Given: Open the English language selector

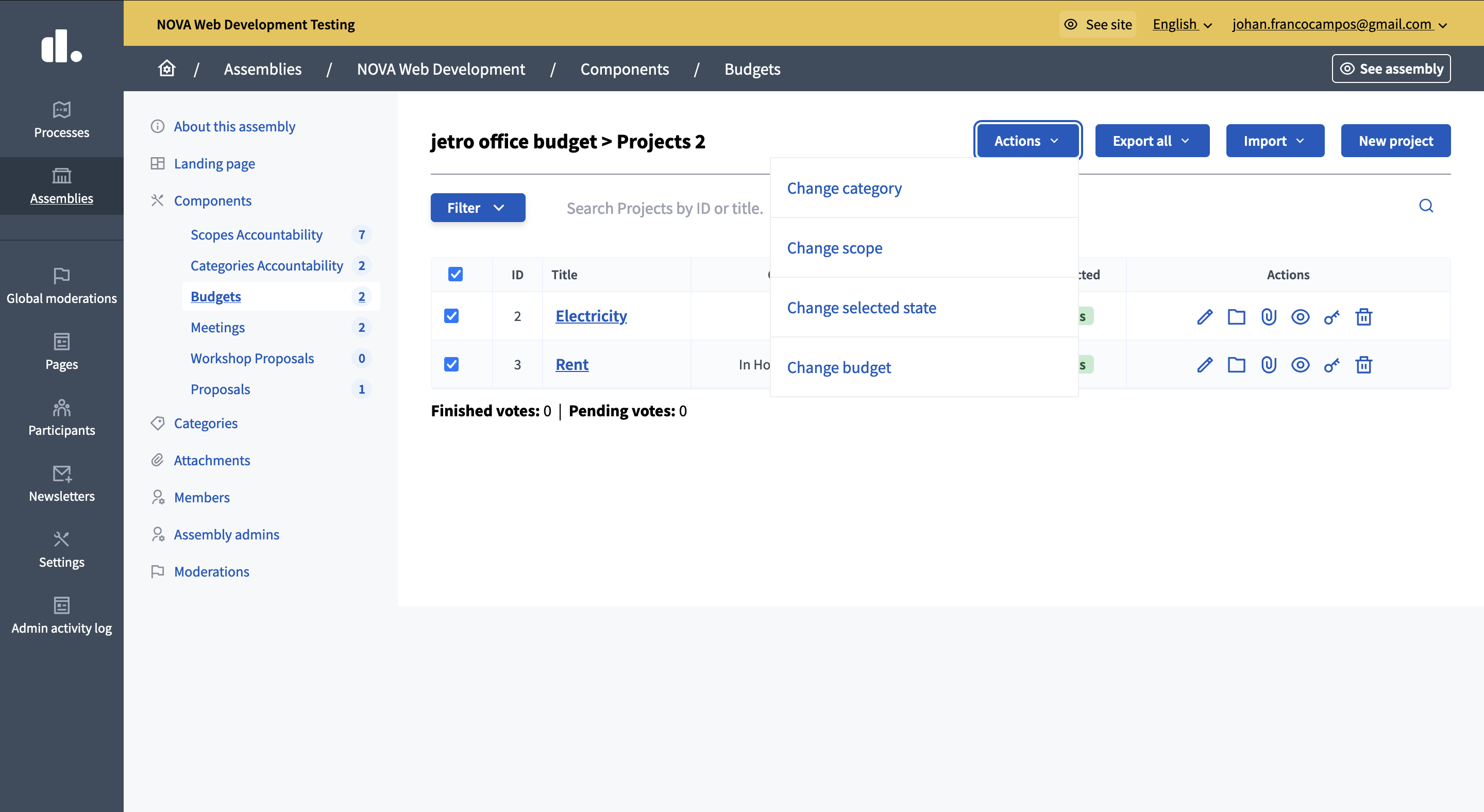Looking at the screenshot, I should pyautogui.click(x=1182, y=24).
